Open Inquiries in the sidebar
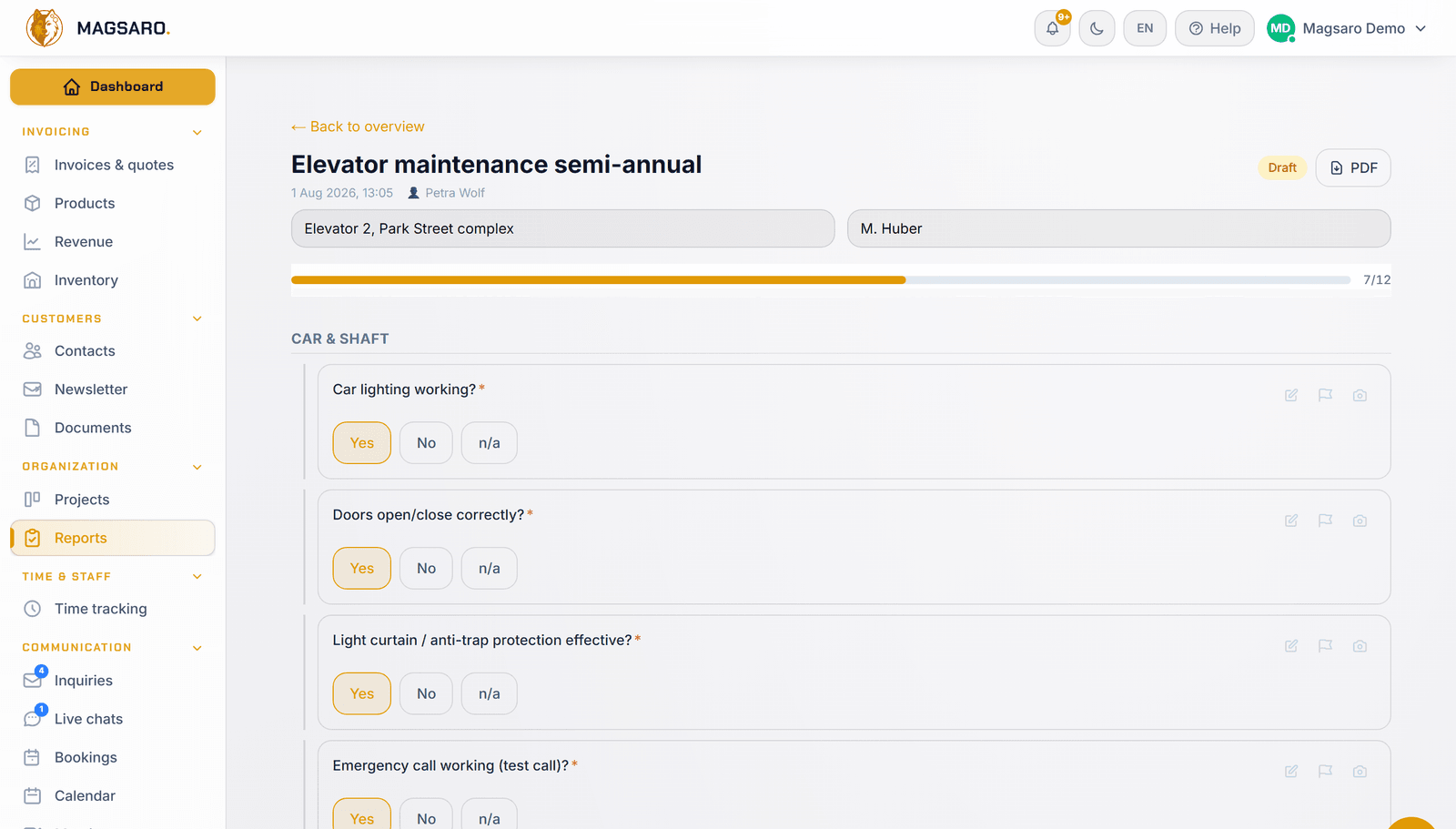 [113, 681]
